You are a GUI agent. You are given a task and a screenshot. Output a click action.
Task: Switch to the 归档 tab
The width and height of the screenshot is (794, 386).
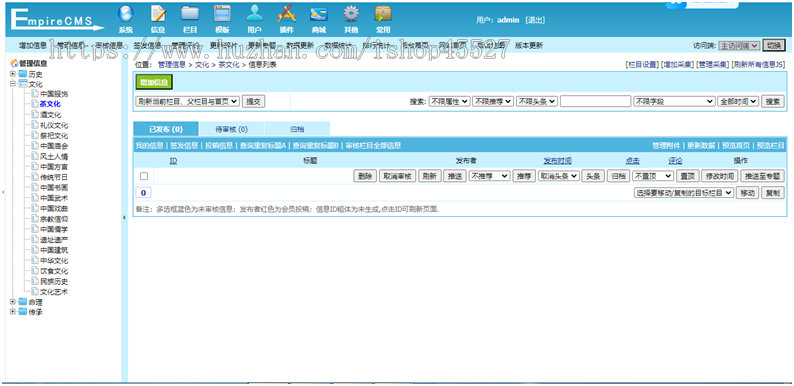coord(297,129)
